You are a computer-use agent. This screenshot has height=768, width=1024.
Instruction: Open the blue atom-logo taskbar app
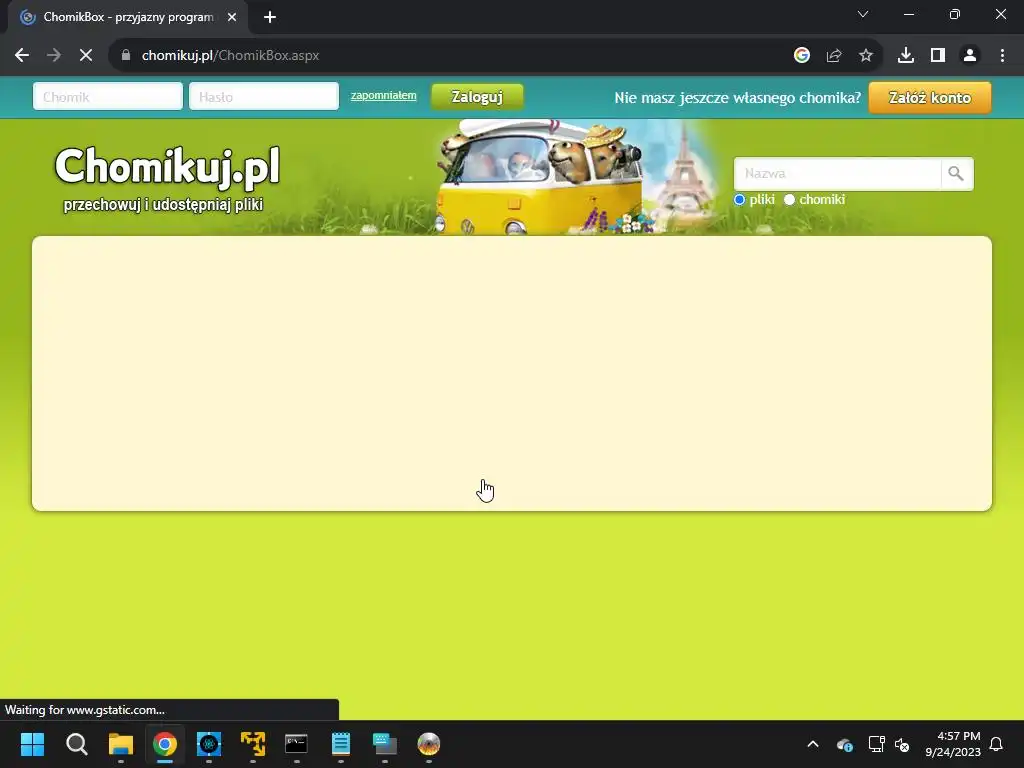(209, 744)
